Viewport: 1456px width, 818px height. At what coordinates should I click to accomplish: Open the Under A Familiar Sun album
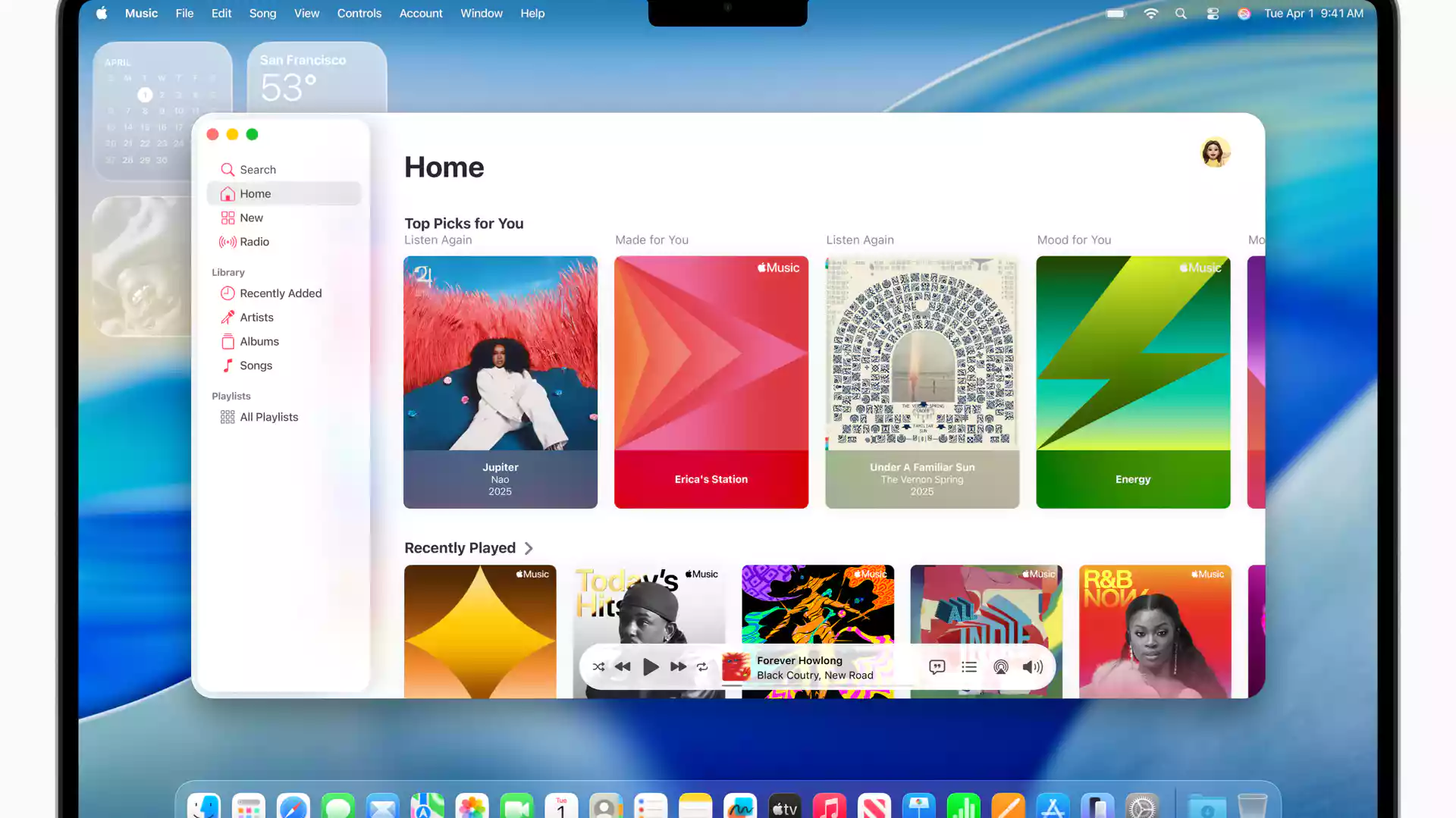click(922, 382)
